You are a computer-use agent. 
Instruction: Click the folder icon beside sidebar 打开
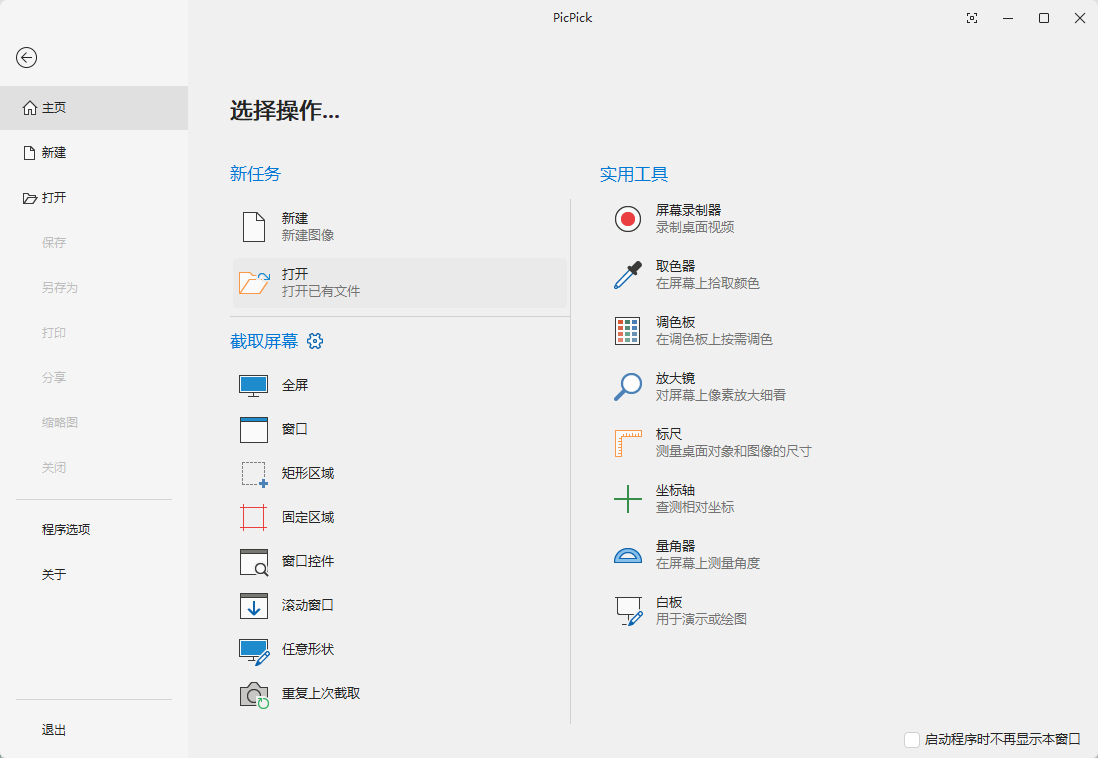(x=29, y=198)
